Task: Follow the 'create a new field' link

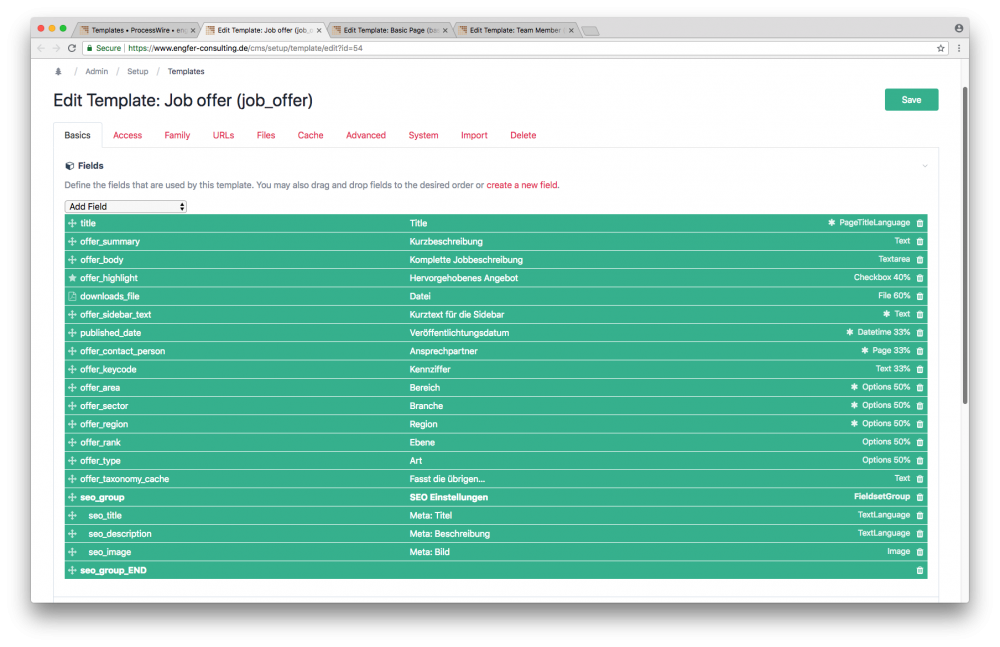Action: (x=522, y=185)
